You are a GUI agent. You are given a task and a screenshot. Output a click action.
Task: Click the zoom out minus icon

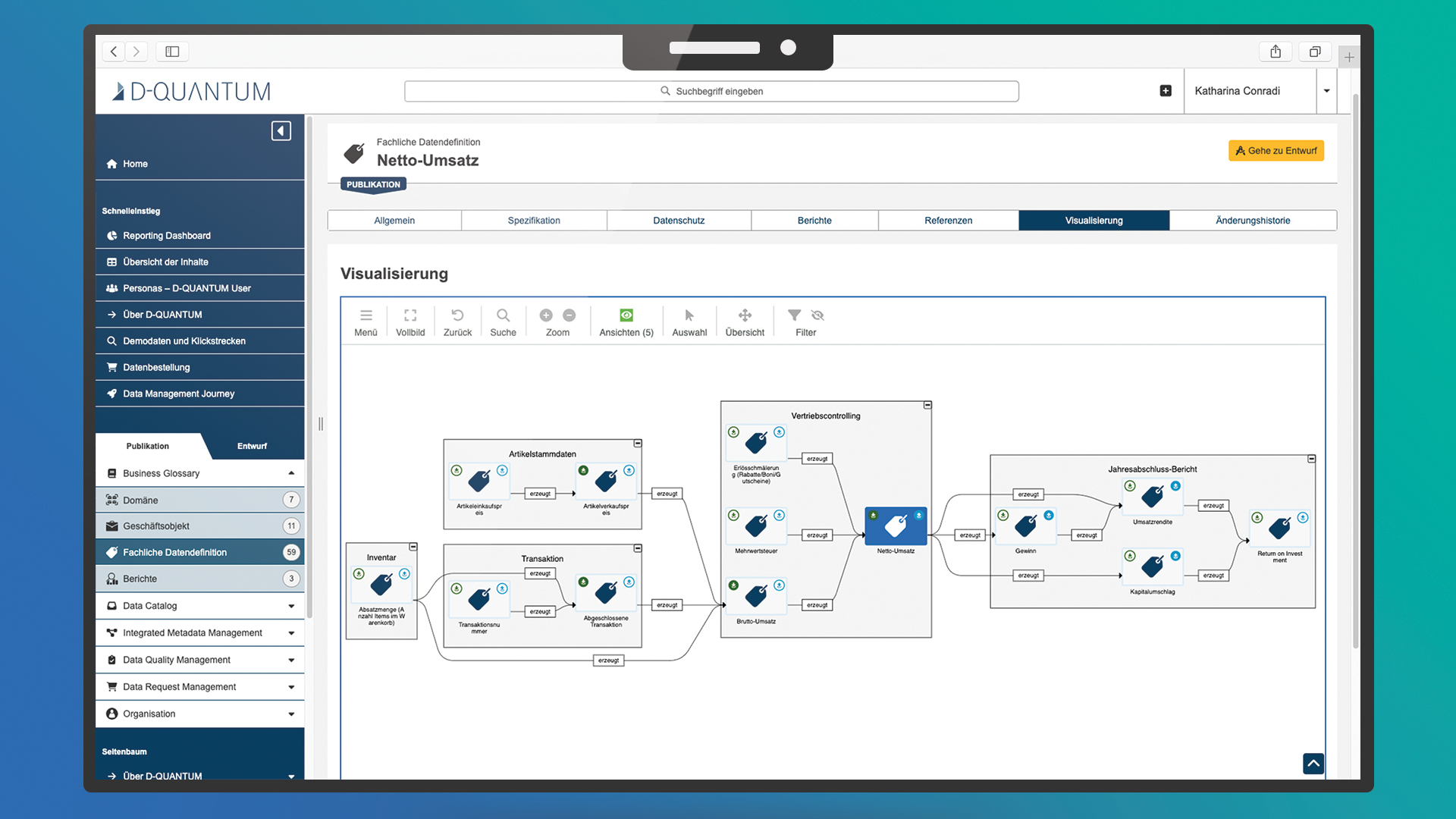coord(570,315)
